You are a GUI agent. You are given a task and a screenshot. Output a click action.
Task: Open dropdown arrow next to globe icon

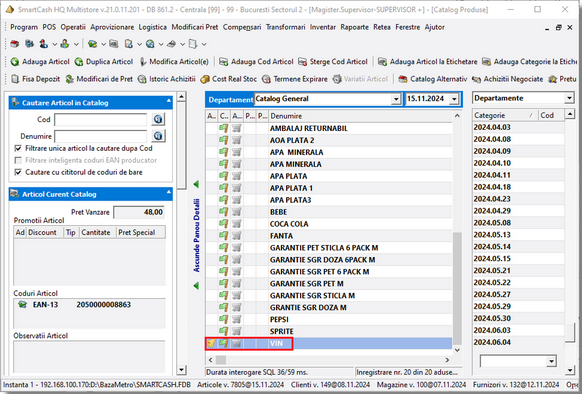coord(161,45)
